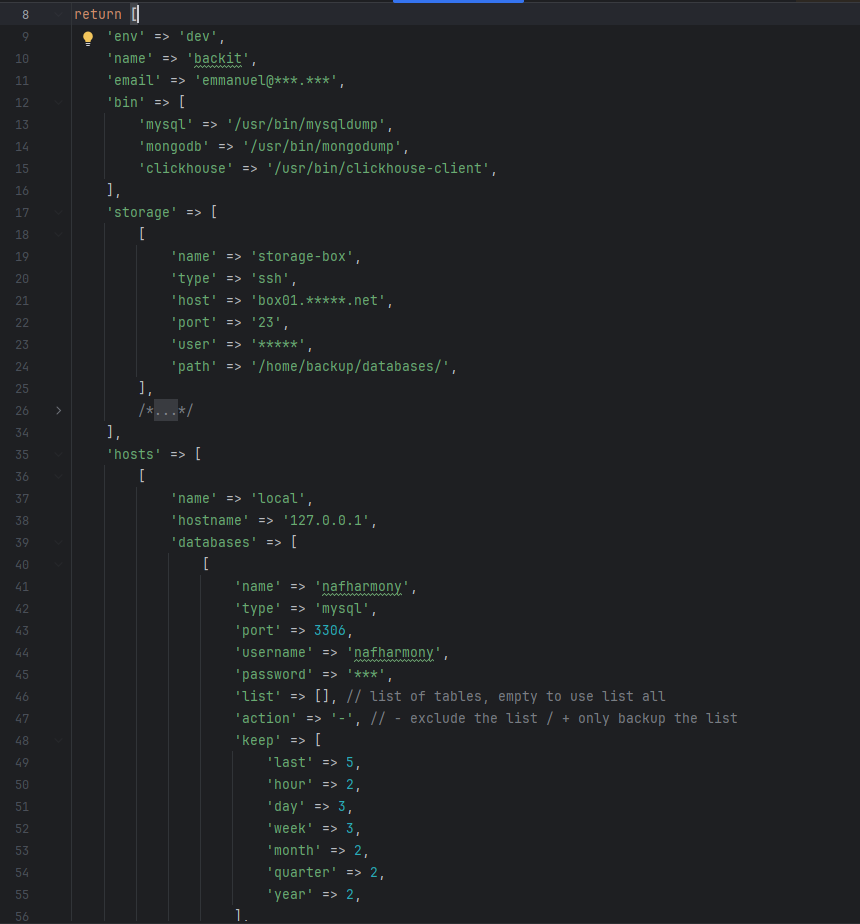Fold the return statement at line 8

pyautogui.click(x=59, y=15)
